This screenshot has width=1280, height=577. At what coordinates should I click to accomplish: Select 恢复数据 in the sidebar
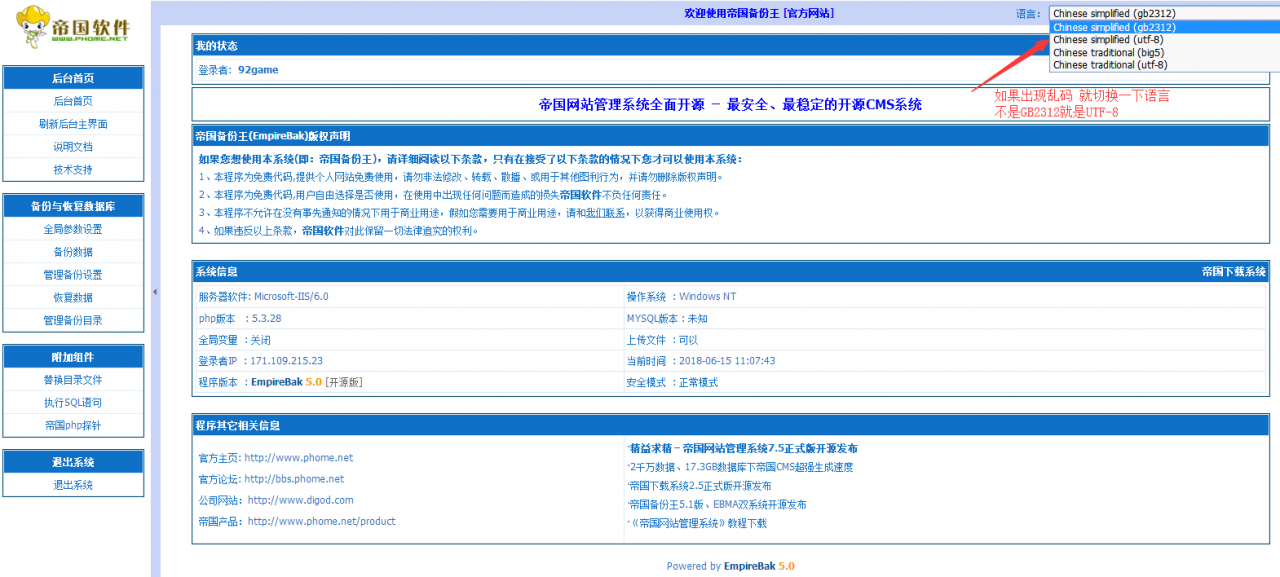coord(73,298)
